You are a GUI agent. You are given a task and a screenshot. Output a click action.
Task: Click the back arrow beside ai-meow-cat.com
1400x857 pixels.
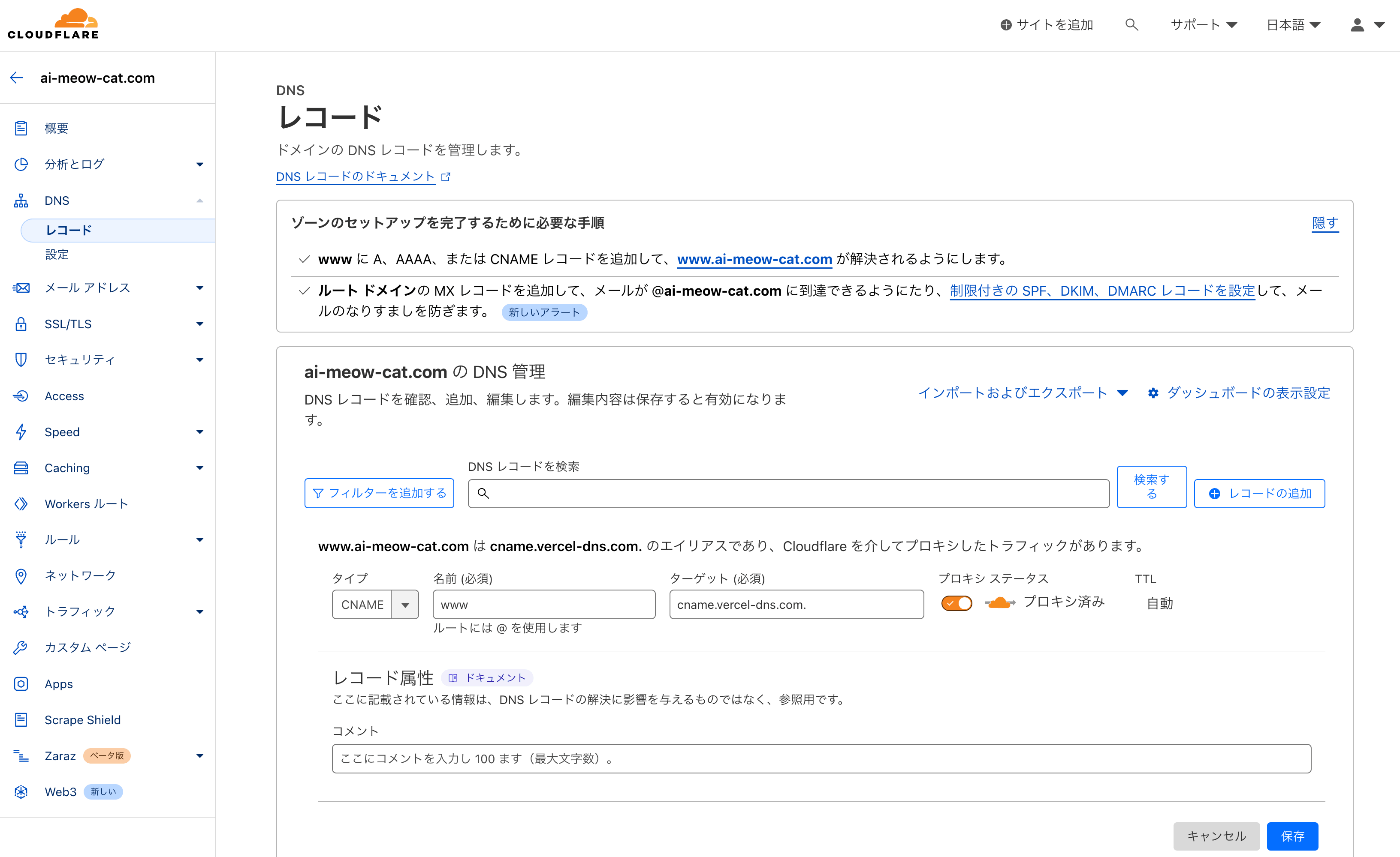click(x=17, y=78)
